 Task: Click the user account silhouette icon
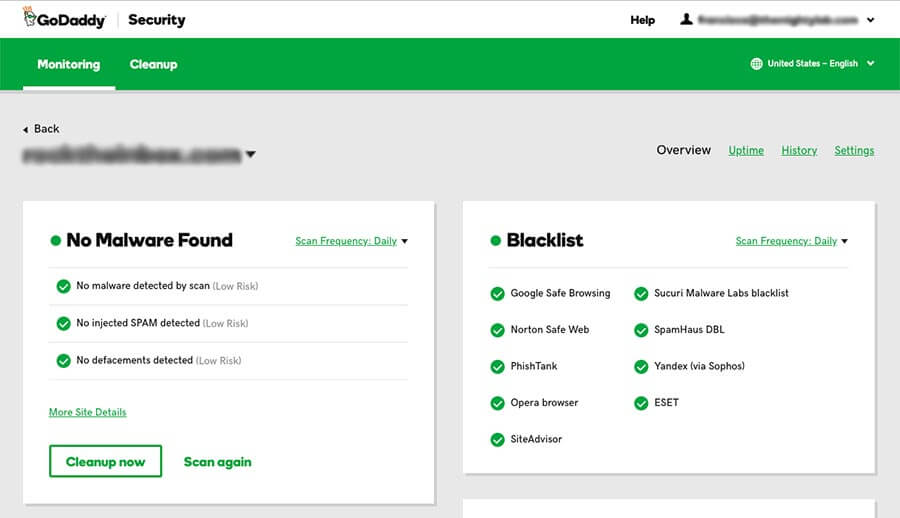coord(686,20)
